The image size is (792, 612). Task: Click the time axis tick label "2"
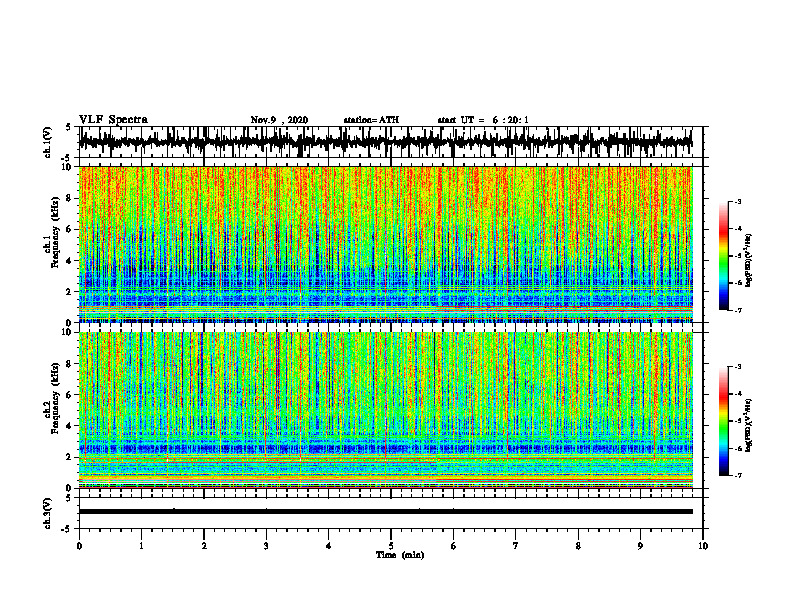pyautogui.click(x=204, y=546)
